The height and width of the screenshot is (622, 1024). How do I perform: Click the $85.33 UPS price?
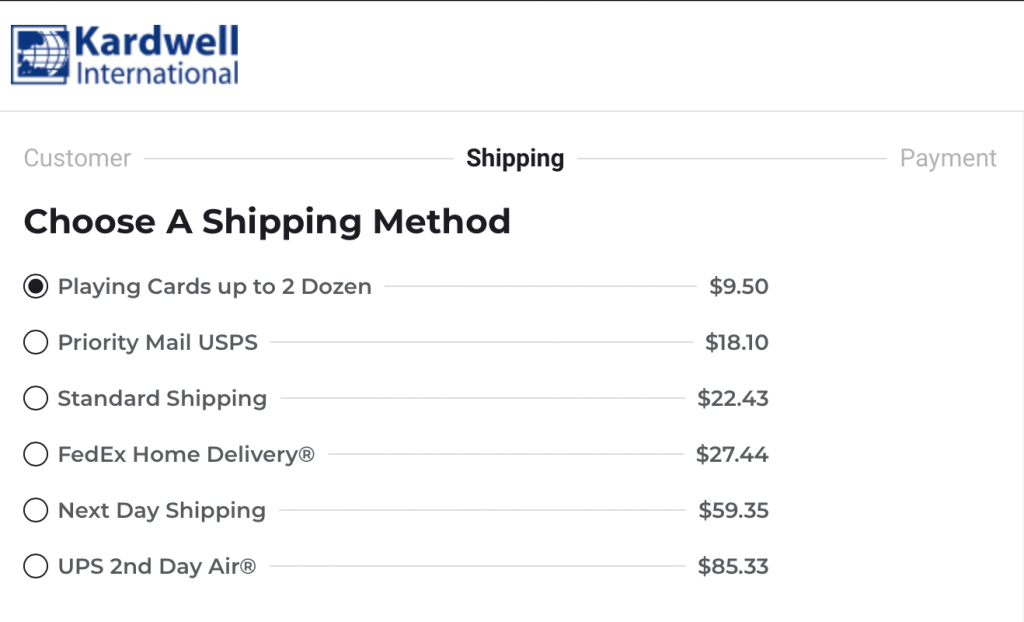click(733, 566)
